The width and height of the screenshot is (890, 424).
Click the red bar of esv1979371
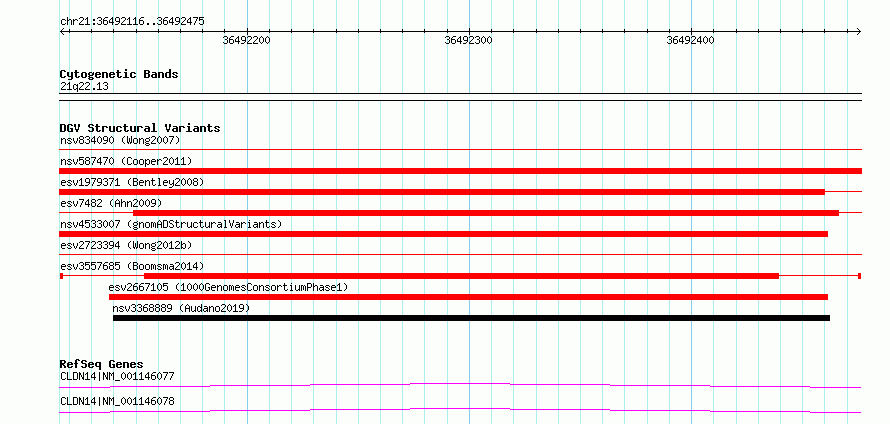point(442,192)
